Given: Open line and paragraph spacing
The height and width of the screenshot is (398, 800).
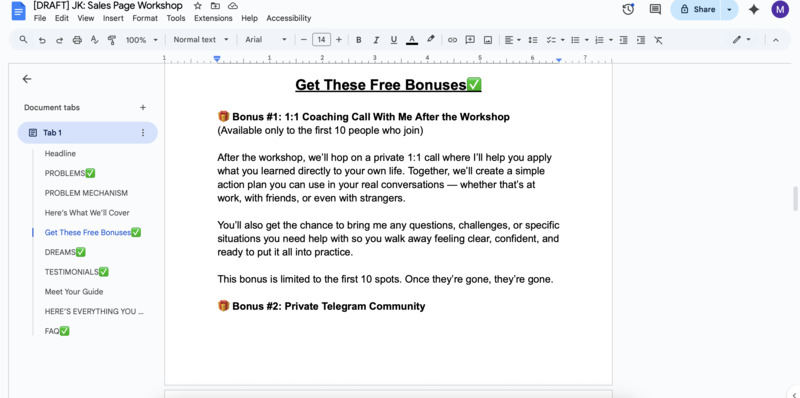Looking at the screenshot, I should [x=533, y=40].
